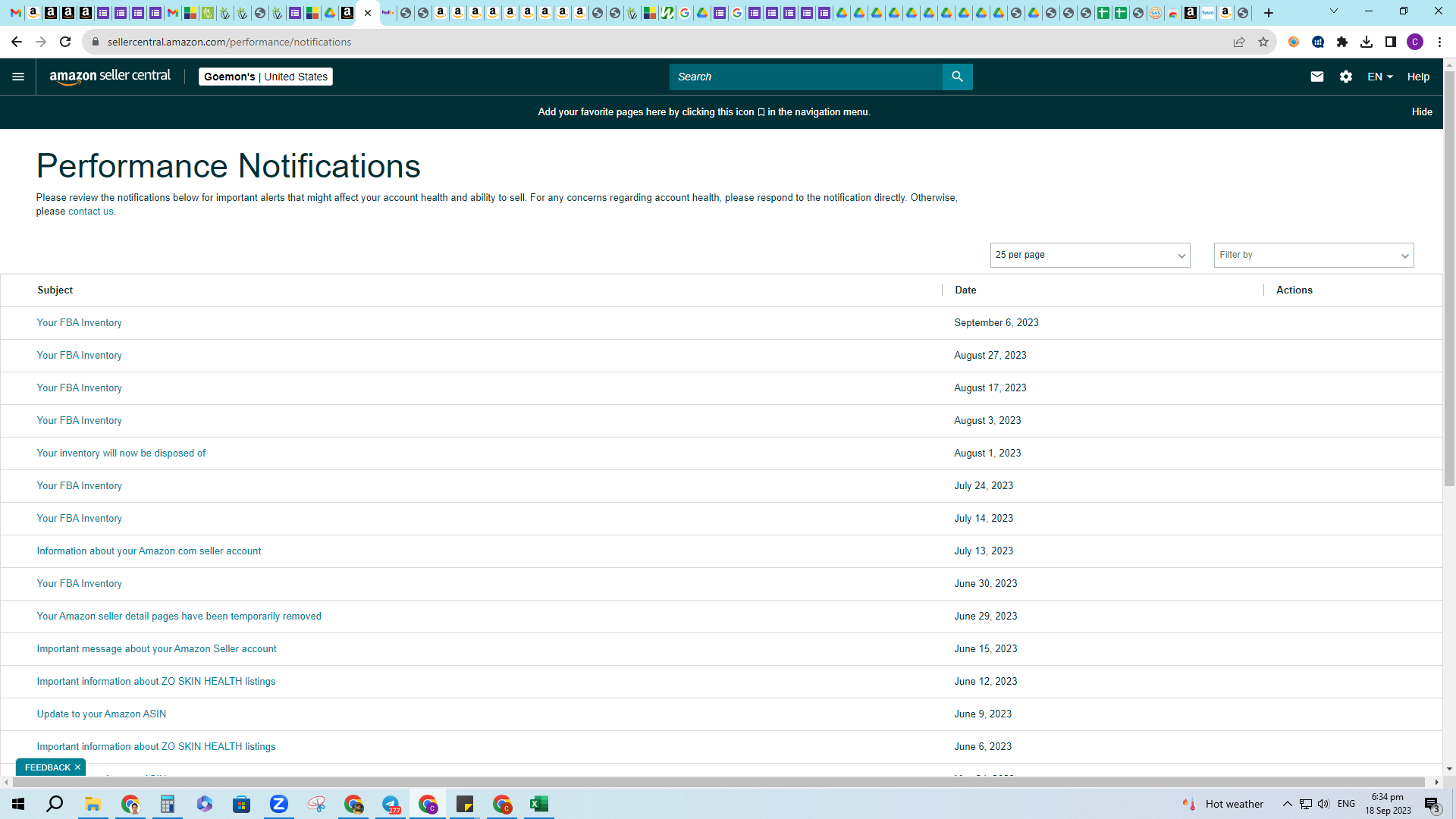Open Microsoft Store from the taskbar
Screen dimensions: 1456x819
click(241, 804)
